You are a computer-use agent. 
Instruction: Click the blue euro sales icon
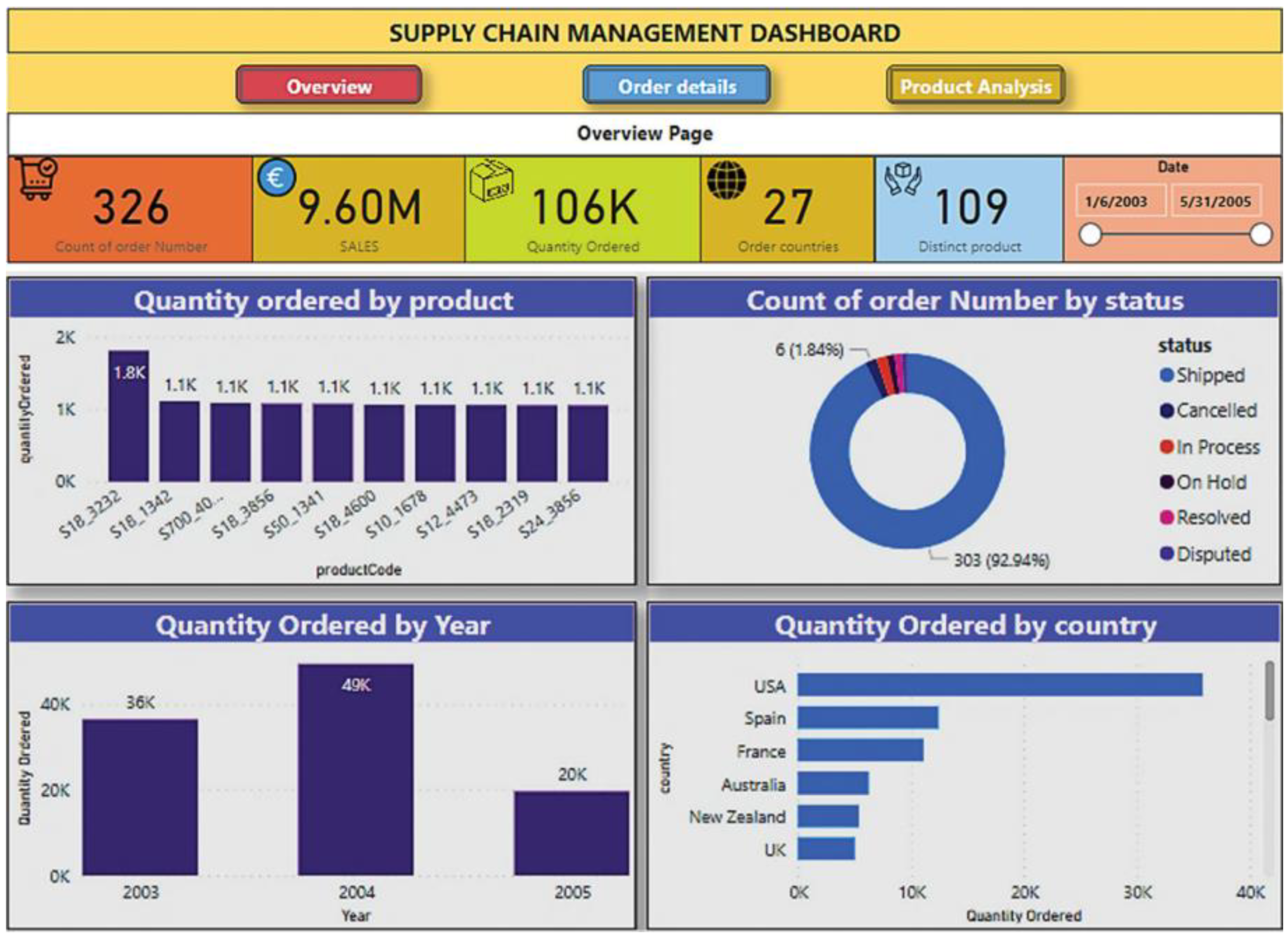(x=277, y=177)
